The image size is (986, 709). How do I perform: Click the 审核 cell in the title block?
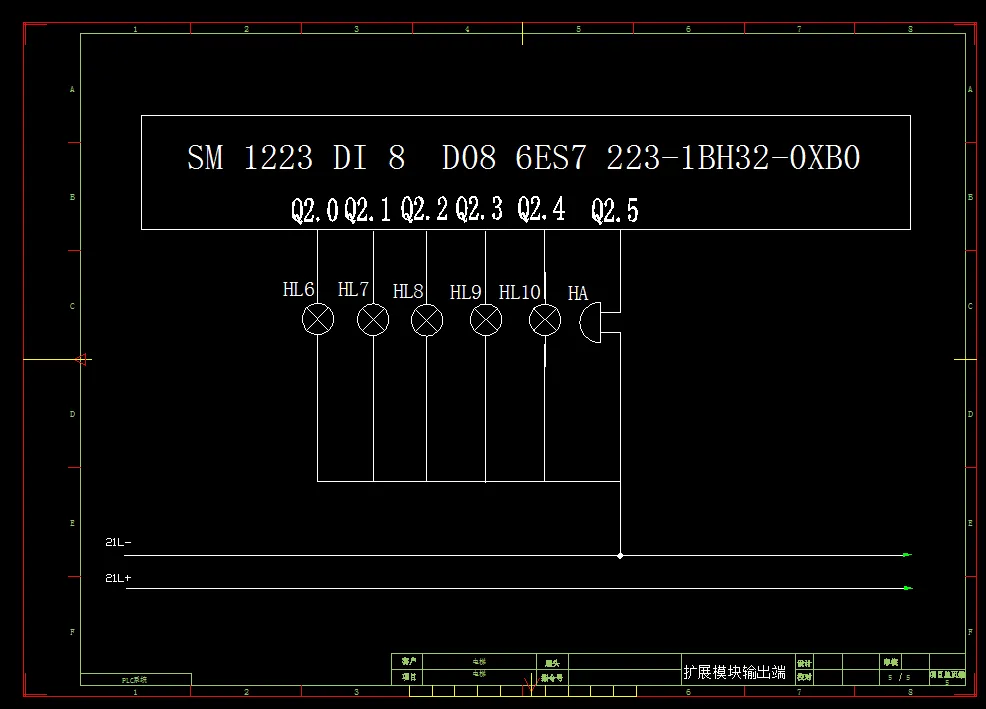[890, 662]
